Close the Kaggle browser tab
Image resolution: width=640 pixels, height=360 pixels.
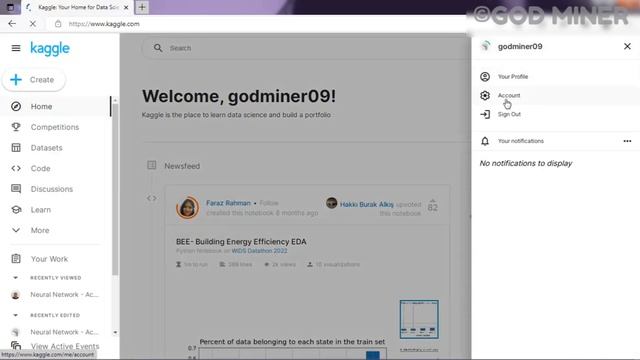click(x=126, y=7)
